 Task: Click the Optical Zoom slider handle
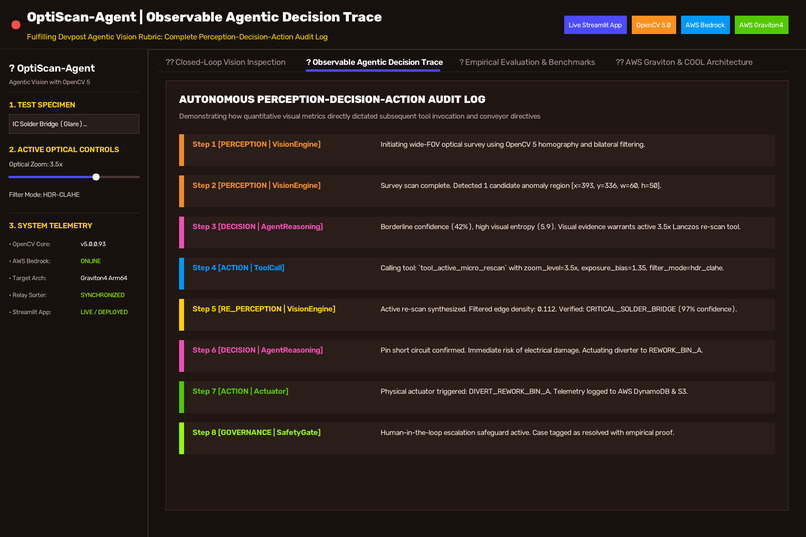(96, 177)
